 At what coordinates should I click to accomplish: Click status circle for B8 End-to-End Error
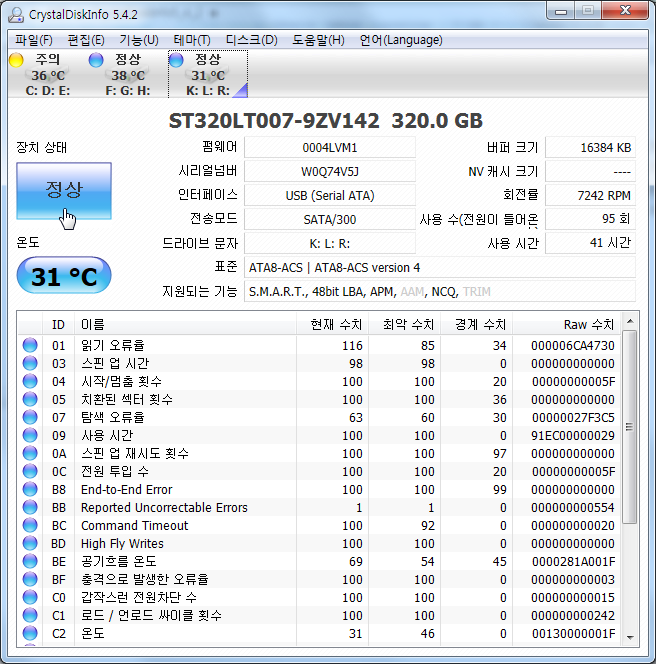click(x=30, y=489)
